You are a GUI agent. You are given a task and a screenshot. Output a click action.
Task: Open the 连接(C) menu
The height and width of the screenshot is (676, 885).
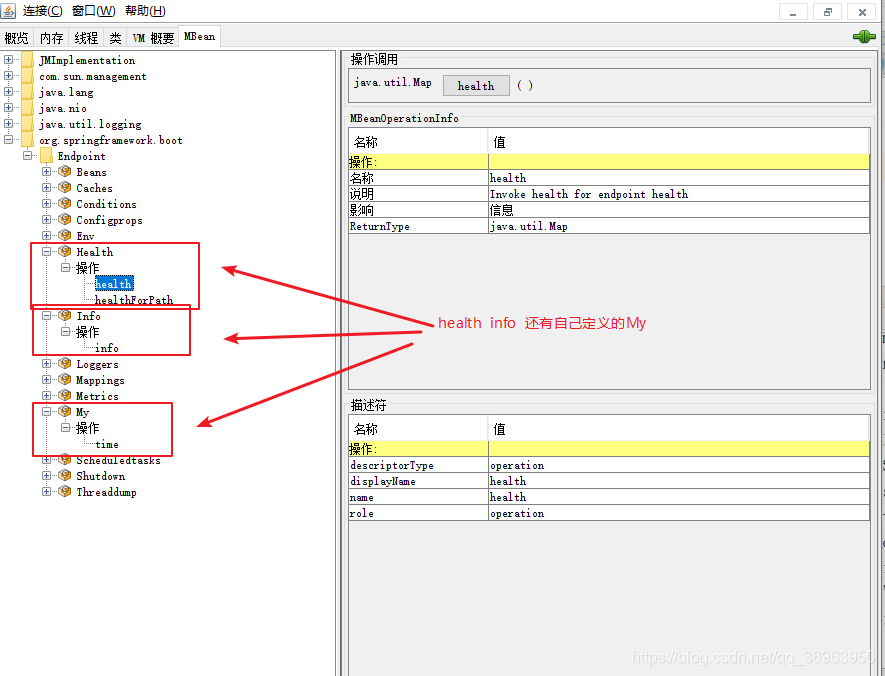point(43,11)
